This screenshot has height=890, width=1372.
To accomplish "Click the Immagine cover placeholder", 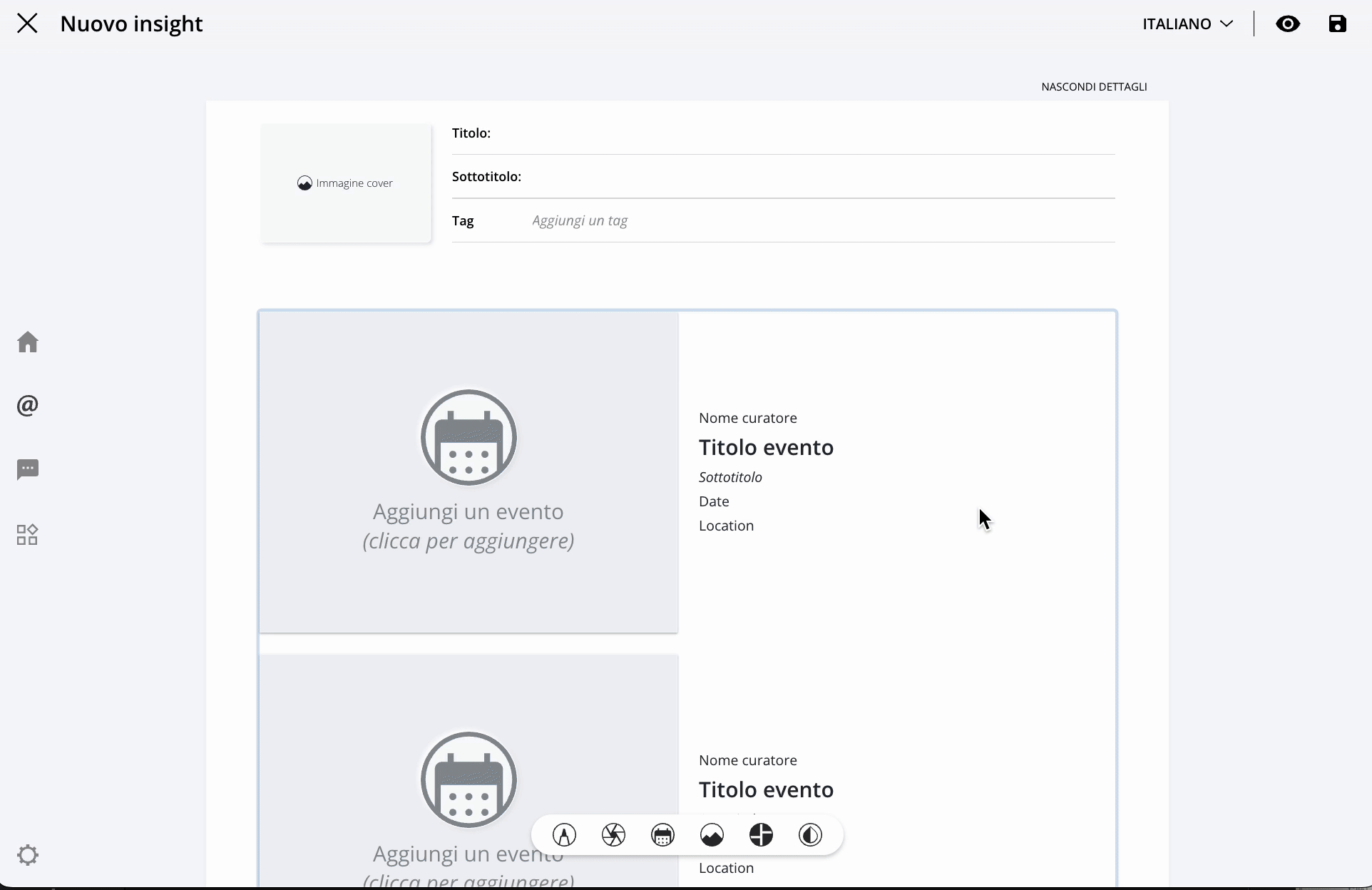I will pyautogui.click(x=346, y=183).
